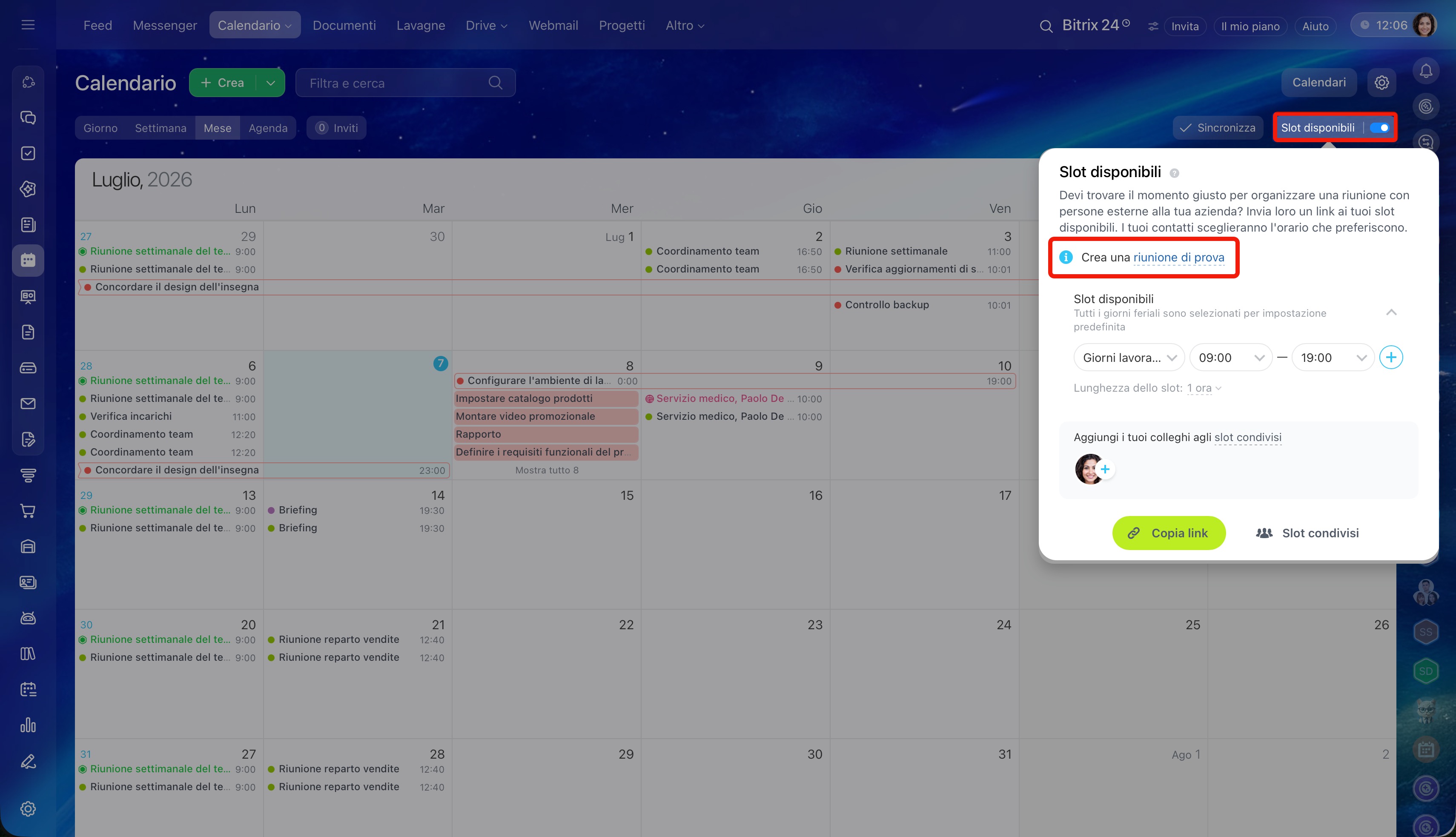The height and width of the screenshot is (837, 1456).
Task: Turn off the Slot disponibili toggle
Action: [x=1379, y=128]
